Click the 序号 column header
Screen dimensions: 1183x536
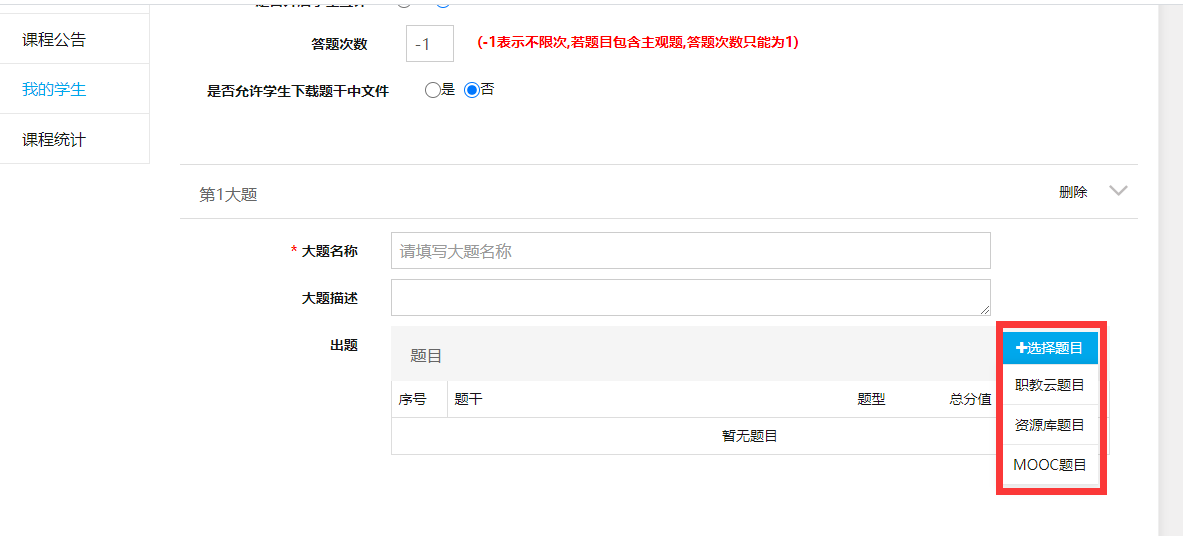(x=413, y=399)
